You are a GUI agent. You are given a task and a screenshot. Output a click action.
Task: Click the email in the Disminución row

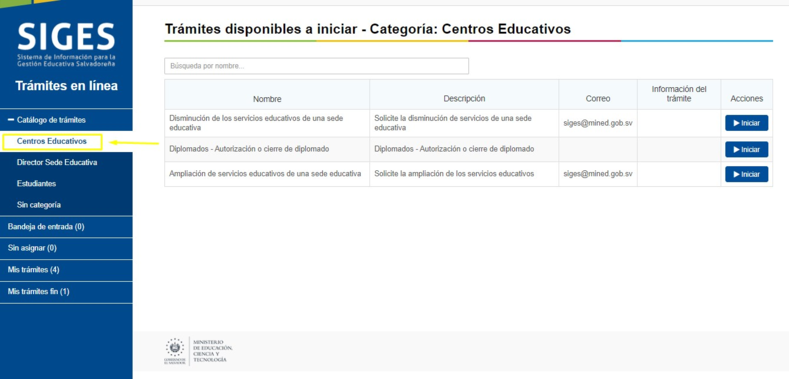pyautogui.click(x=598, y=123)
